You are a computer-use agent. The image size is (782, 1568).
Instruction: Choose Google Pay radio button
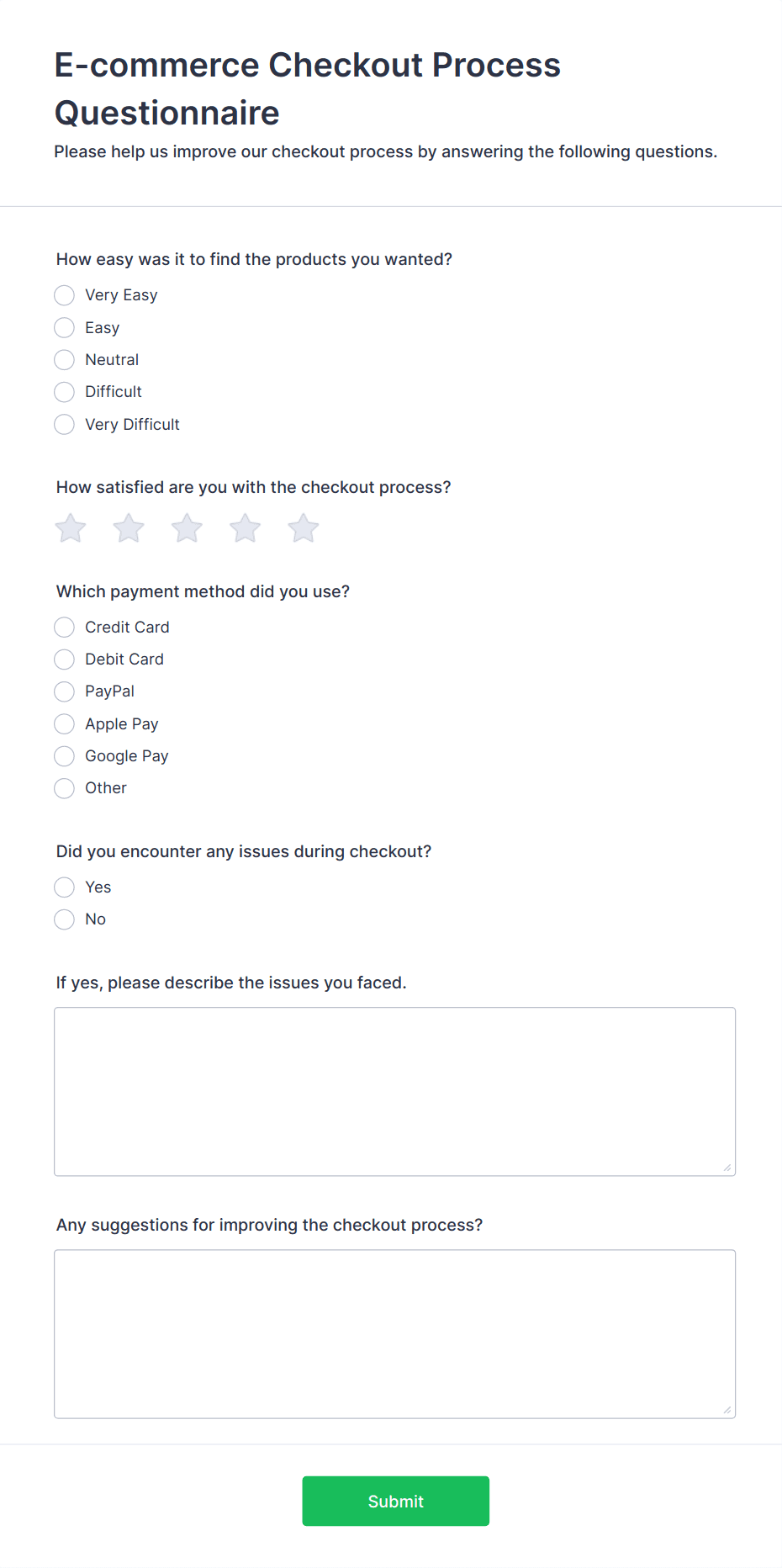[65, 756]
